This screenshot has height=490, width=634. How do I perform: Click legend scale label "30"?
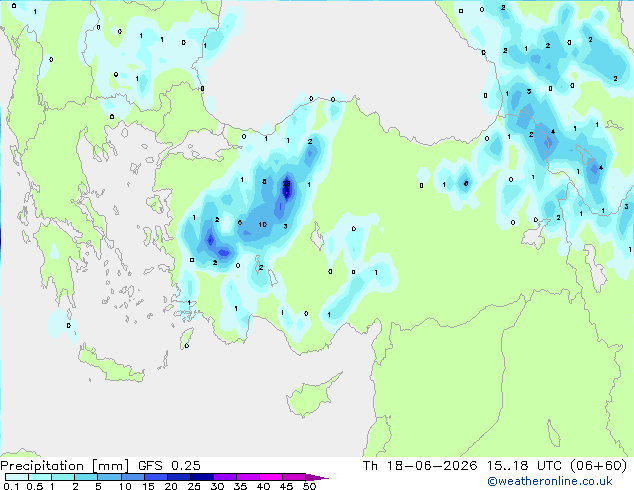pyautogui.click(x=217, y=486)
